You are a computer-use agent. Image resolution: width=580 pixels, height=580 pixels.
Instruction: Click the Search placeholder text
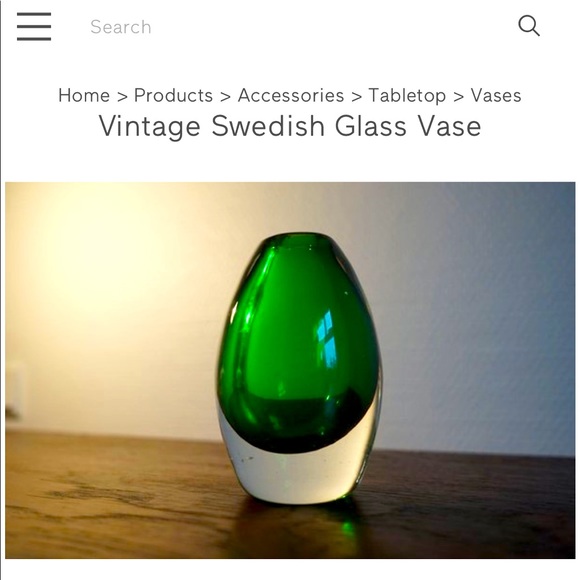(x=121, y=27)
